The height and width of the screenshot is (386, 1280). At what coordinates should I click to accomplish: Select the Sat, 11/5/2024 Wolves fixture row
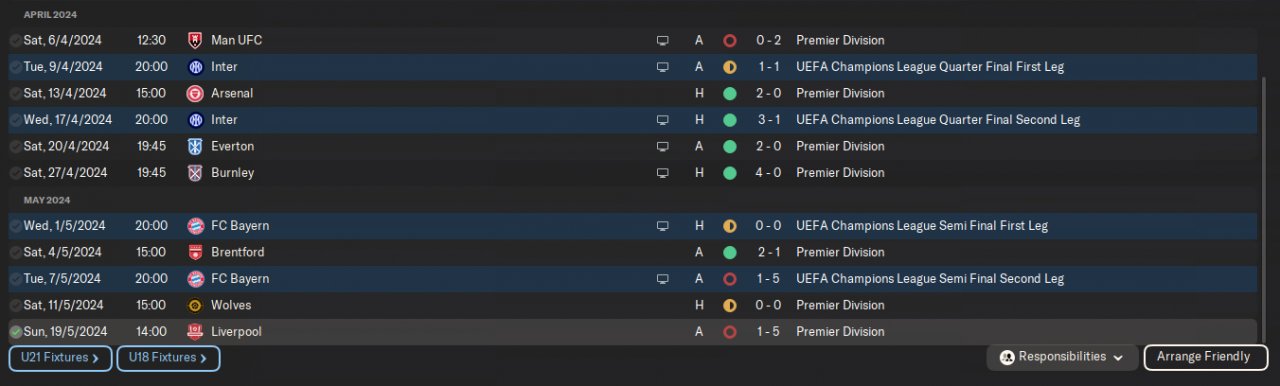click(632, 305)
